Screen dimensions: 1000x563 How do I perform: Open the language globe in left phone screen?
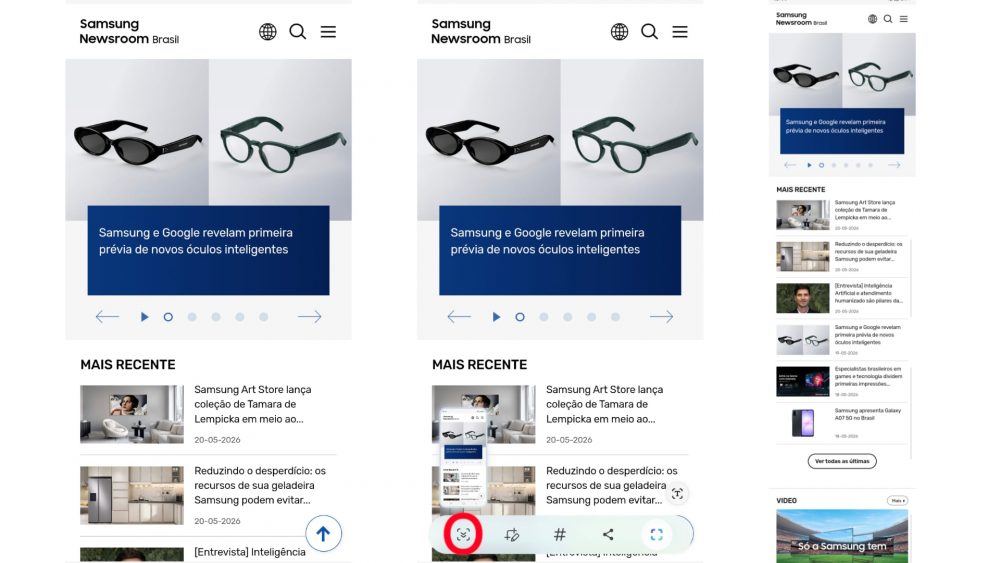point(268,31)
